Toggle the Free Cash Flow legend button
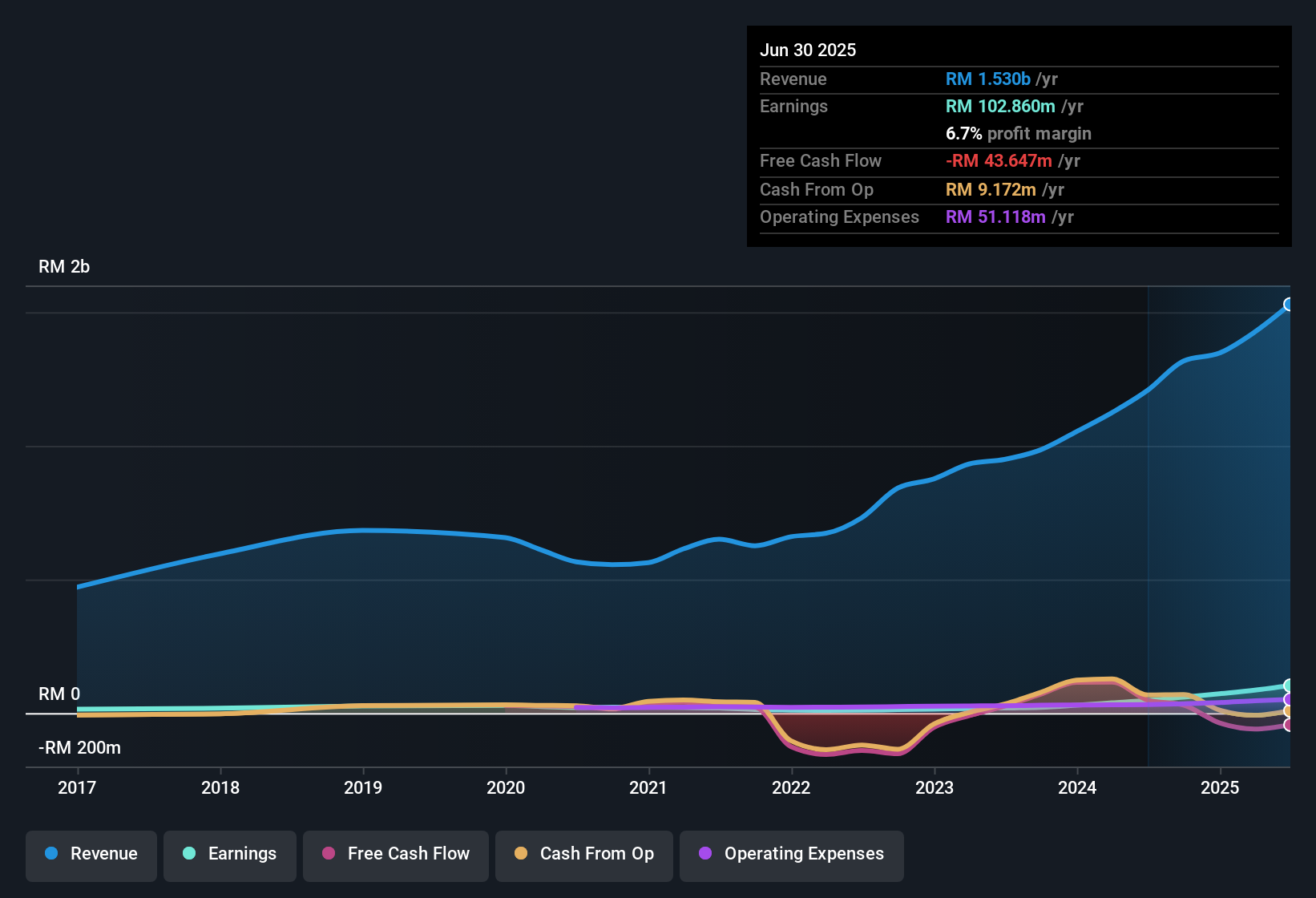The image size is (1316, 898). coord(396,856)
